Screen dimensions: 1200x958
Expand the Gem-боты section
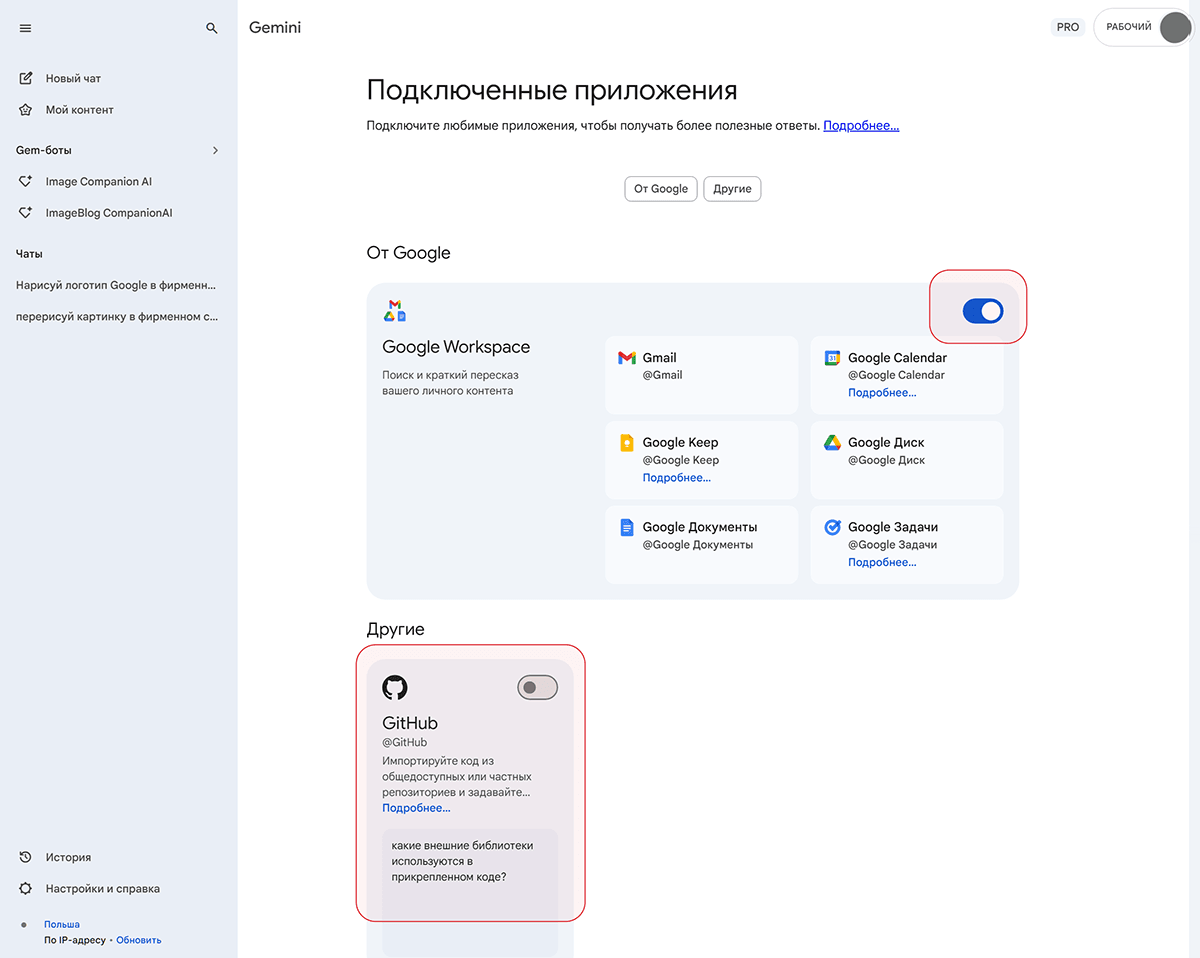point(215,150)
